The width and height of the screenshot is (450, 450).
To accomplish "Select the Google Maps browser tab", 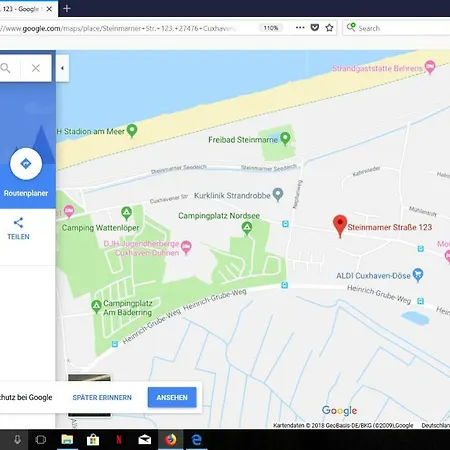I will pyautogui.click(x=23, y=9).
